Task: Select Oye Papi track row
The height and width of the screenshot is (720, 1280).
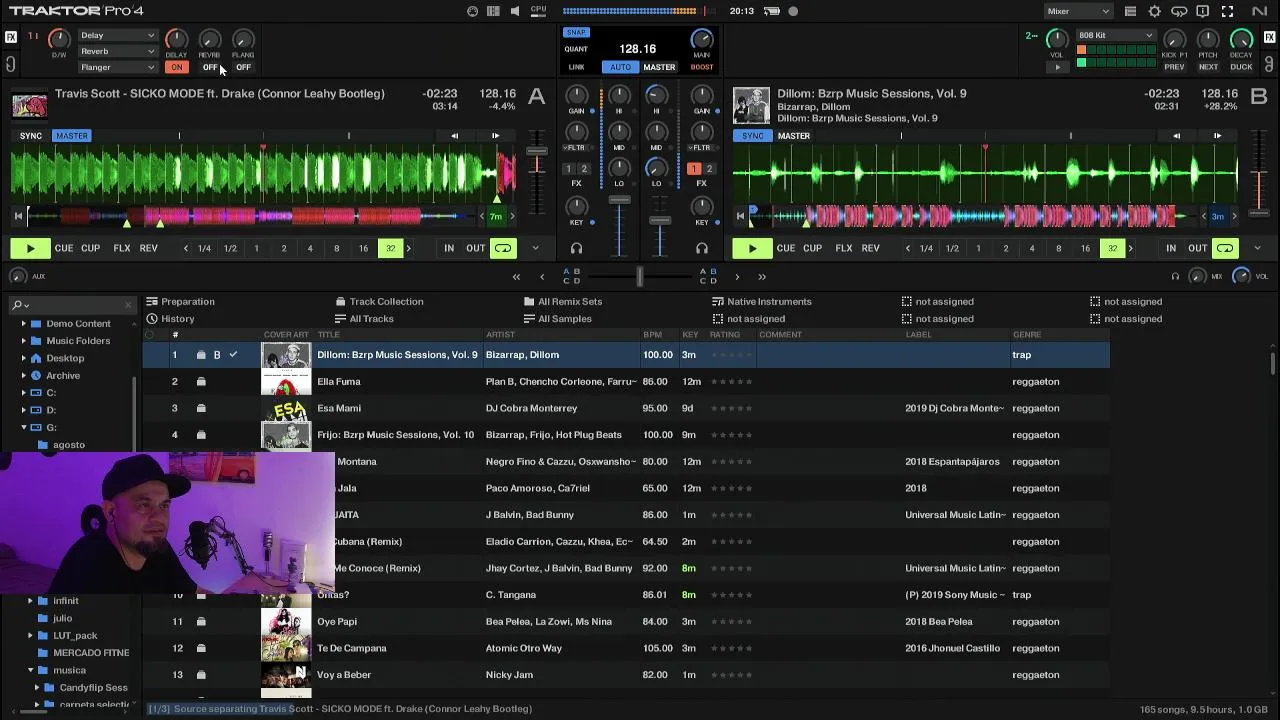Action: (626, 621)
